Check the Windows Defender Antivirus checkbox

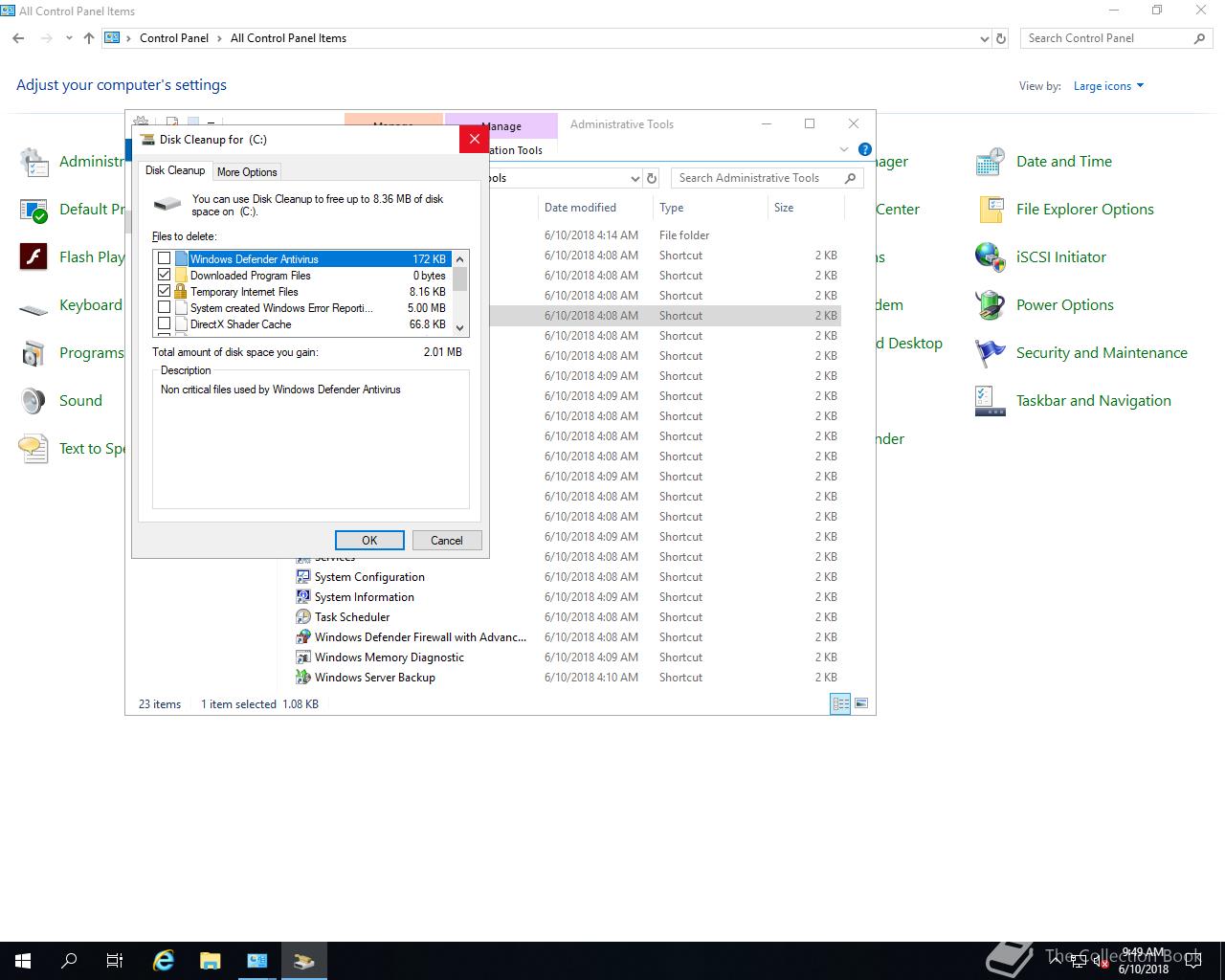tap(164, 258)
